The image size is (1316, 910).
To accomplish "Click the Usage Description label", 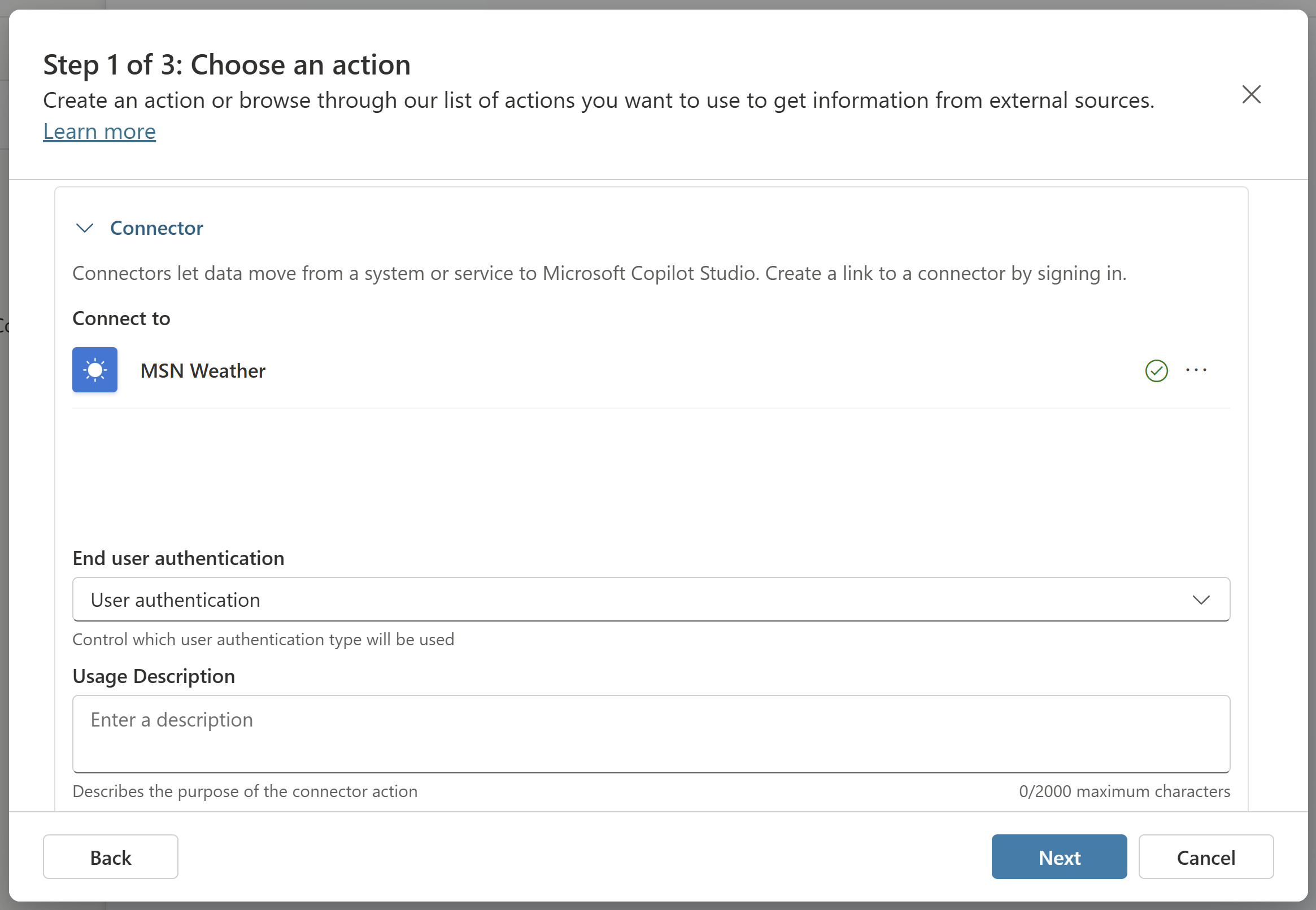I will (x=154, y=676).
